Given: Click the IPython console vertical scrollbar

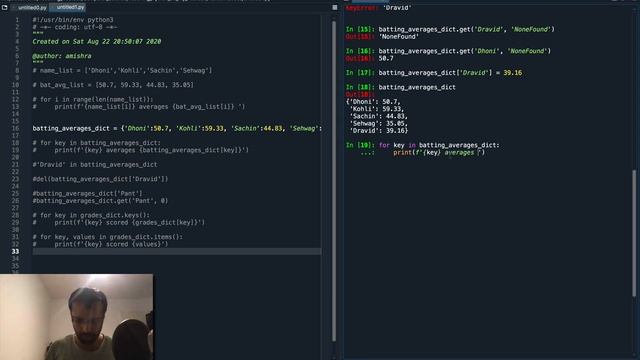Looking at the screenshot, I should pyautogui.click(x=634, y=233).
